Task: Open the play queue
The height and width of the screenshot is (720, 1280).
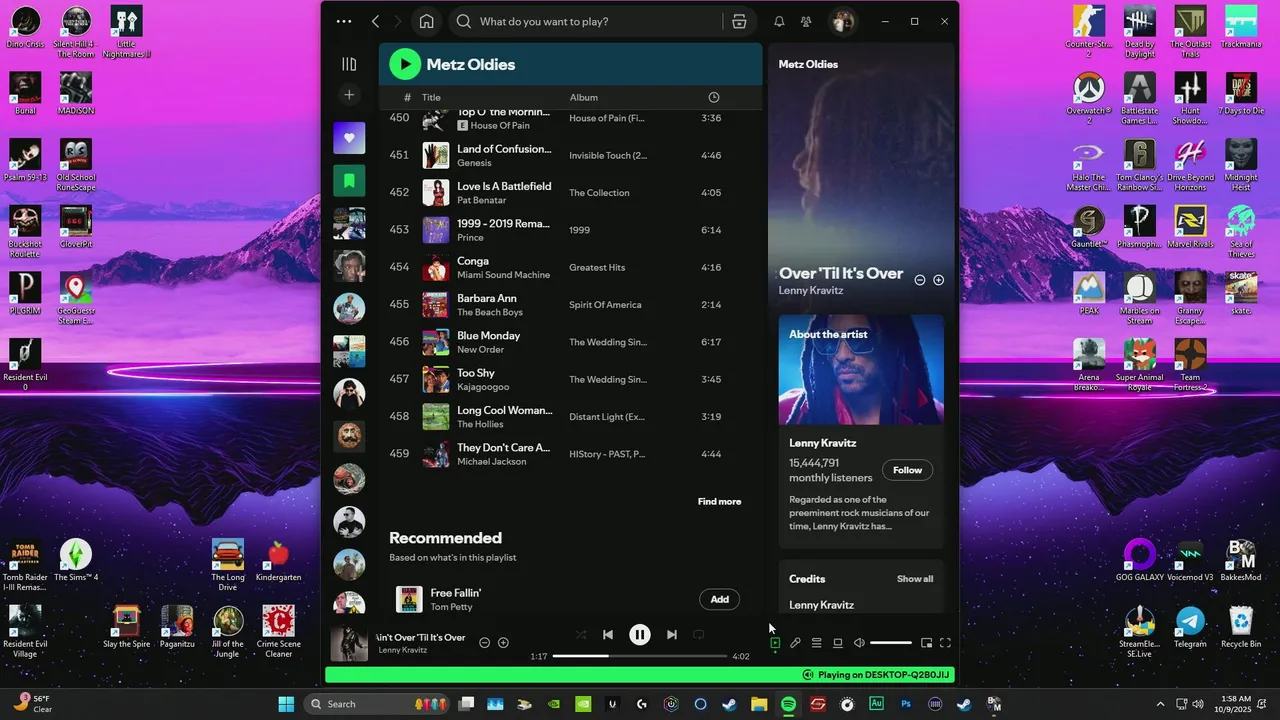Action: coord(816,643)
